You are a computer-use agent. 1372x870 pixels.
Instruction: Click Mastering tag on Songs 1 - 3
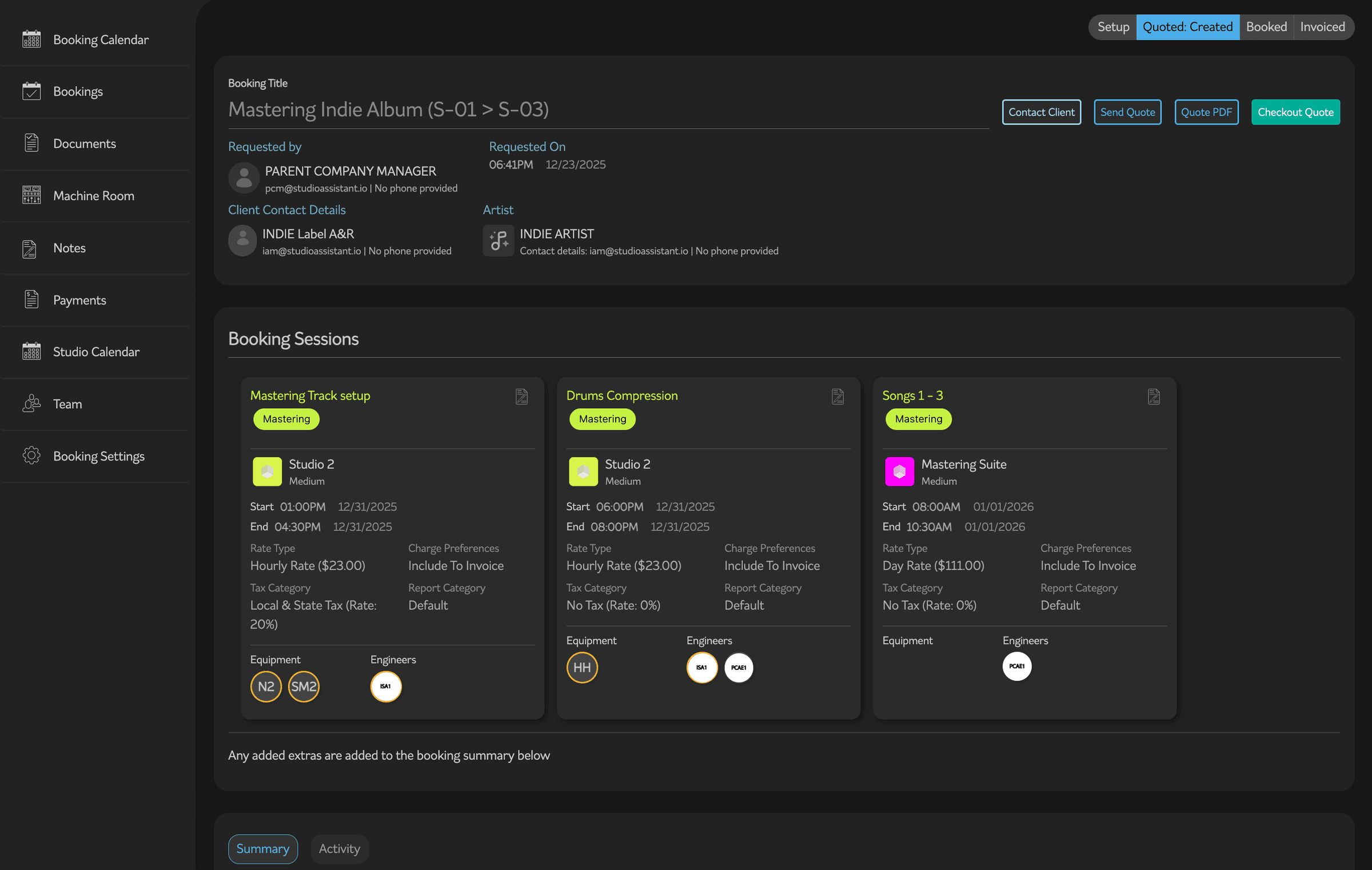(x=919, y=418)
